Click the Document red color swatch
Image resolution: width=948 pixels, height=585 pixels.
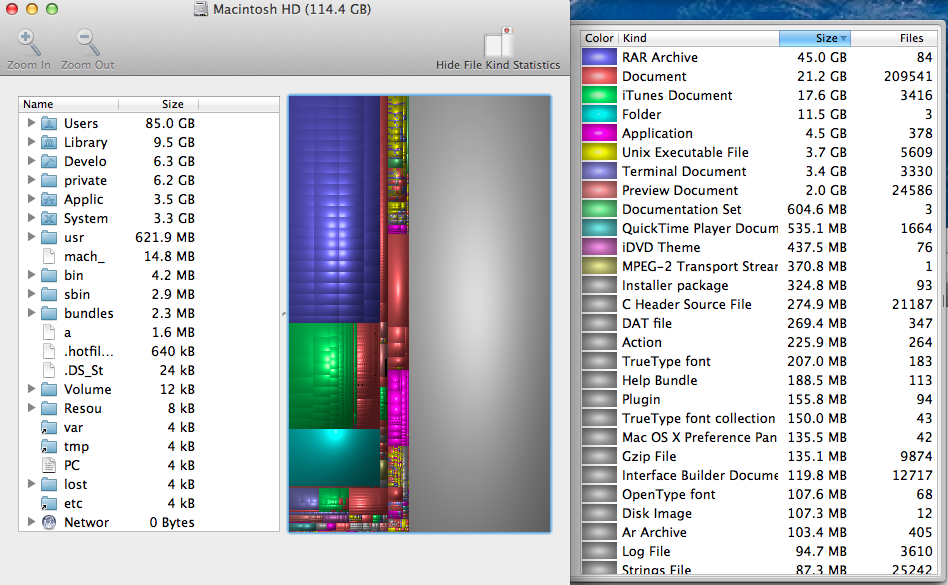coord(599,76)
